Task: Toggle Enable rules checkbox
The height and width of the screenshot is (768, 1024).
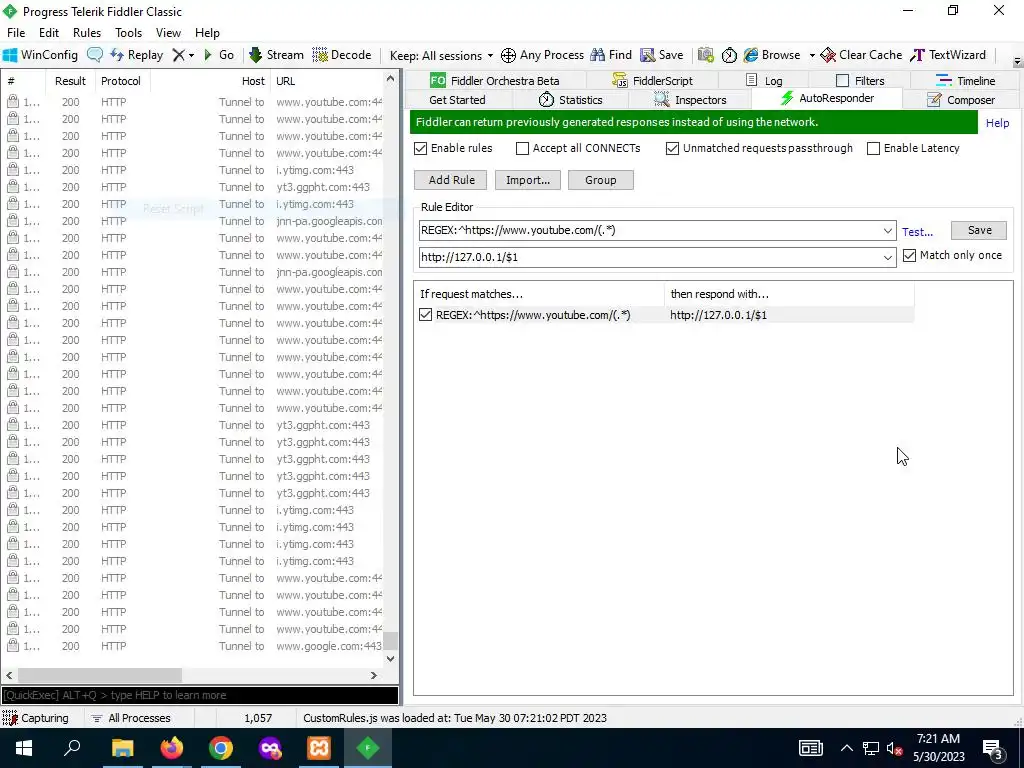Action: click(421, 148)
